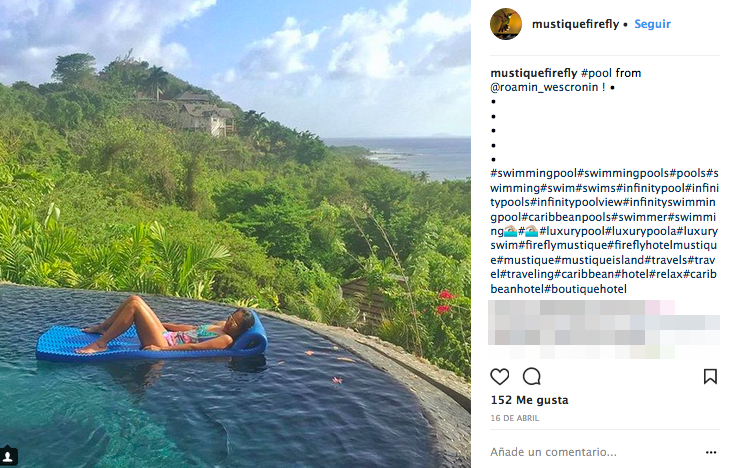Viewport: 735px width, 468px height.
Task: Like the post with the heart icon
Action: tap(500, 376)
